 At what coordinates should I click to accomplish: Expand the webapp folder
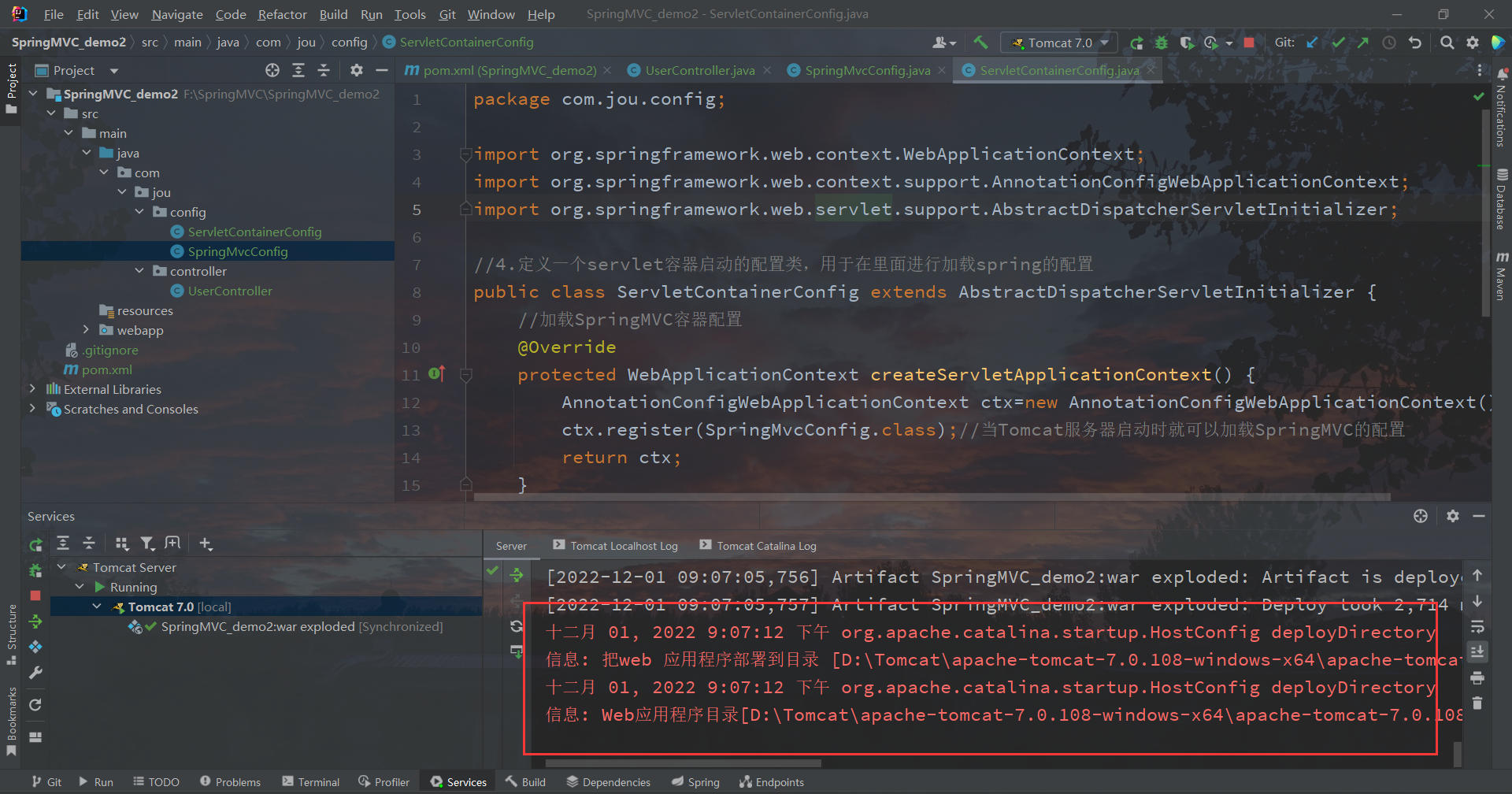point(86,330)
